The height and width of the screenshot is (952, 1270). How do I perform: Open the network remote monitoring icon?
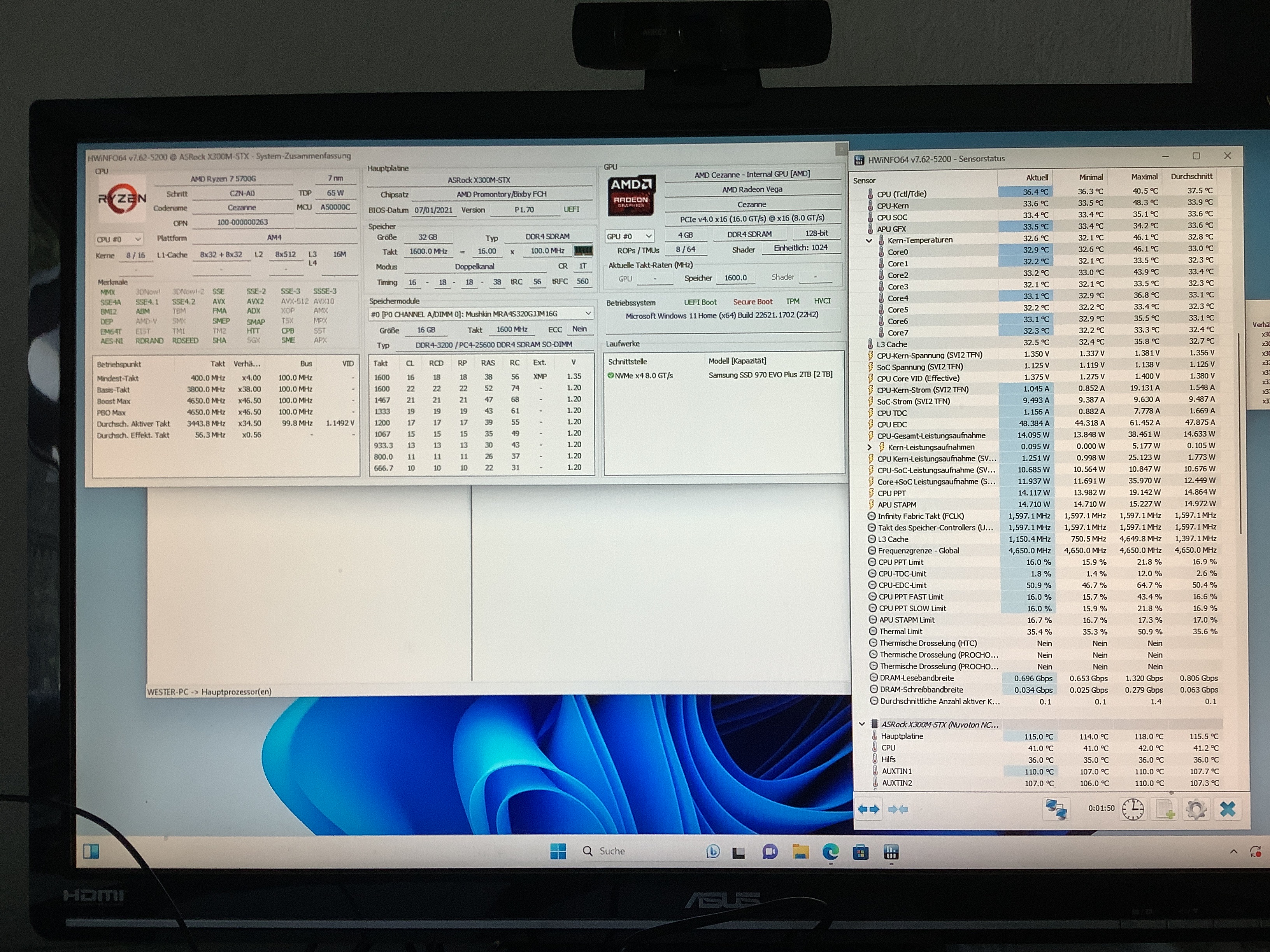(x=1055, y=809)
